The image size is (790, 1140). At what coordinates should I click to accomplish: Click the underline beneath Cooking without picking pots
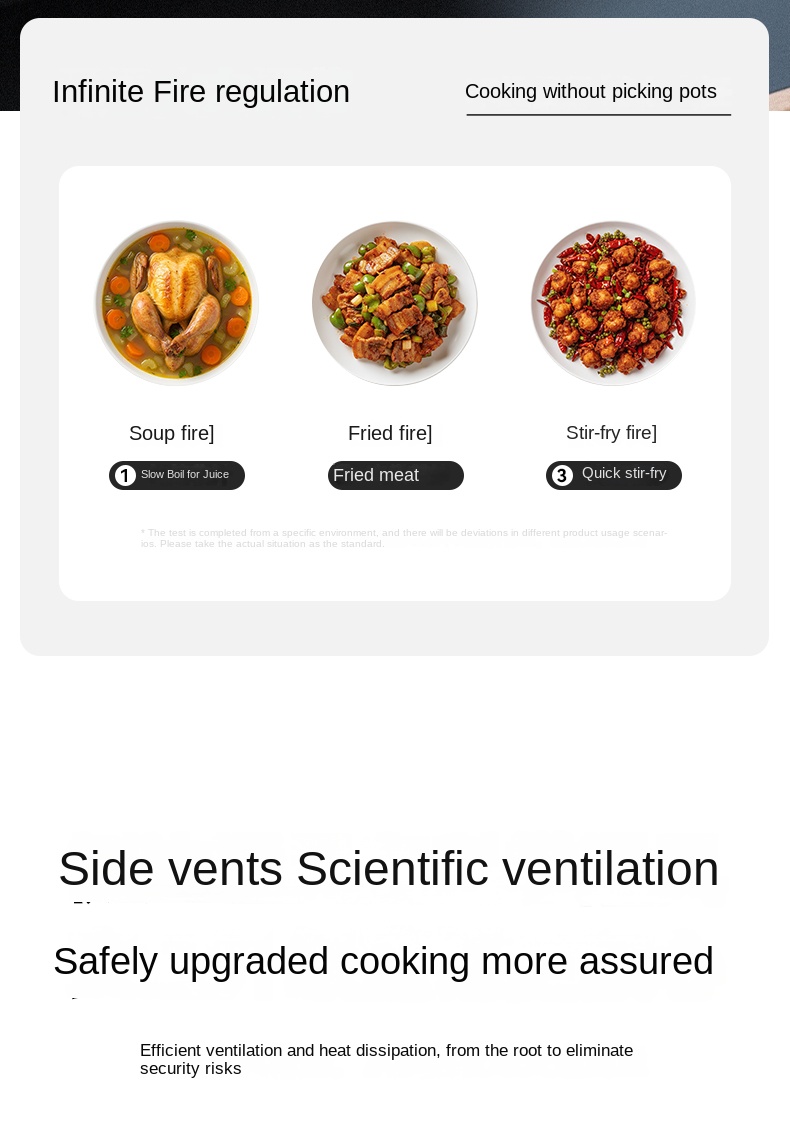coord(598,115)
